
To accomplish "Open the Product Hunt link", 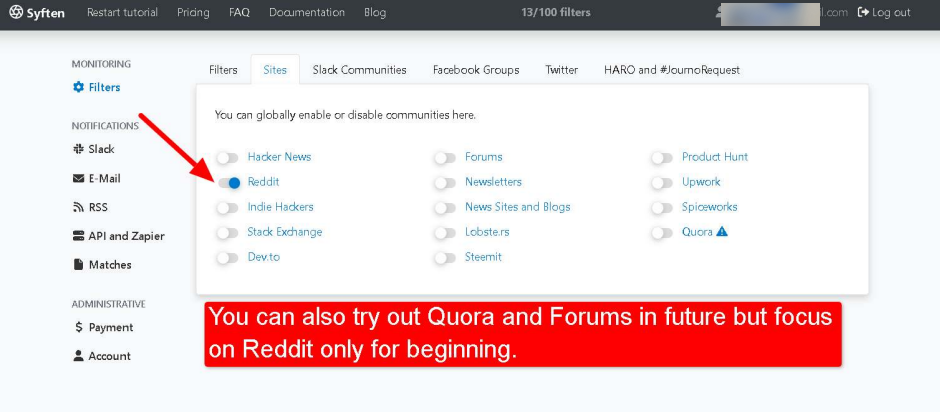I will point(715,157).
